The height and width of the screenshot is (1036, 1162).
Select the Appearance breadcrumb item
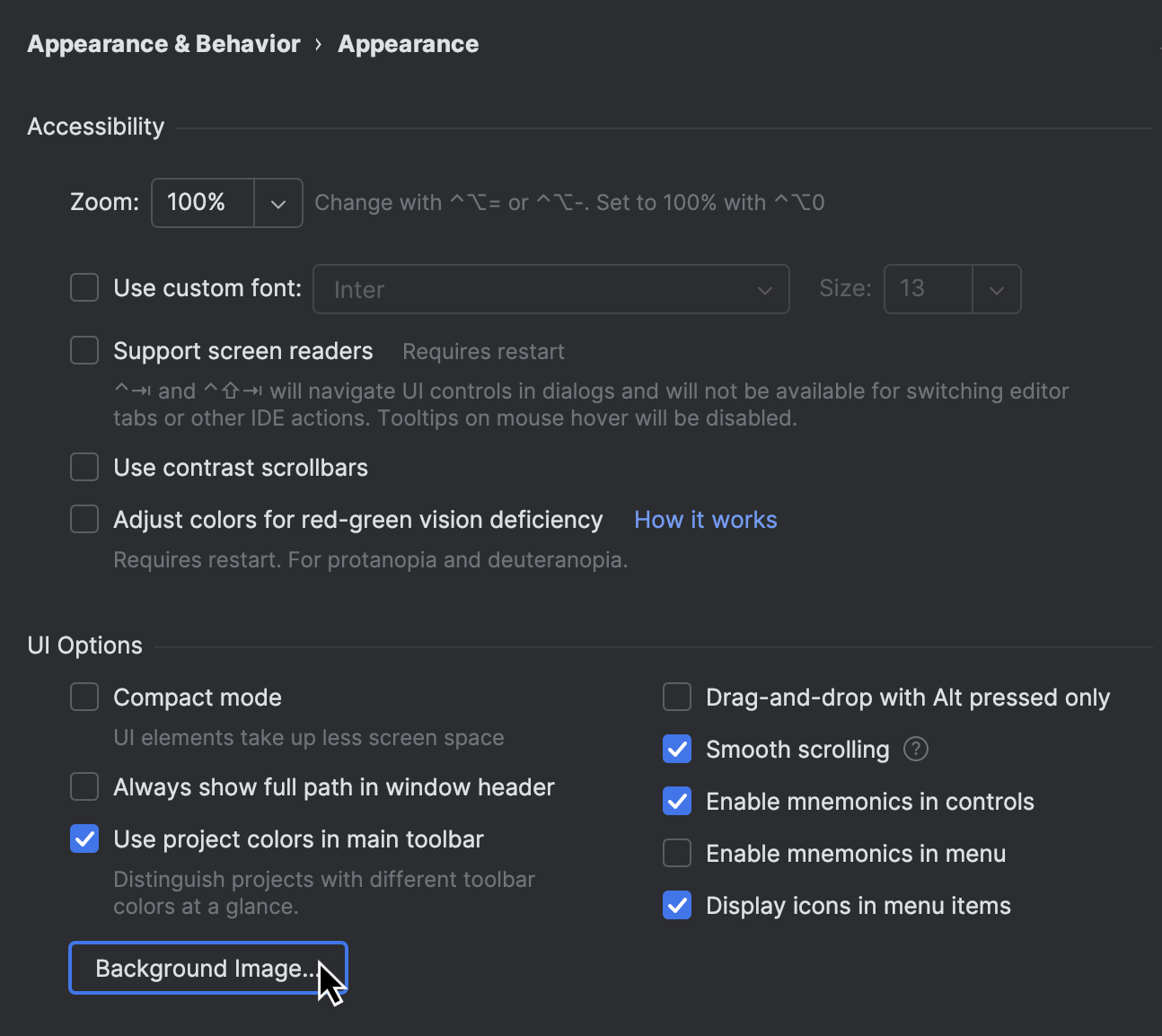(x=408, y=43)
